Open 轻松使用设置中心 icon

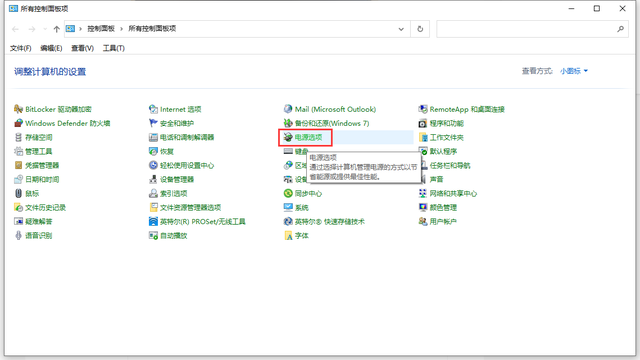(153, 165)
